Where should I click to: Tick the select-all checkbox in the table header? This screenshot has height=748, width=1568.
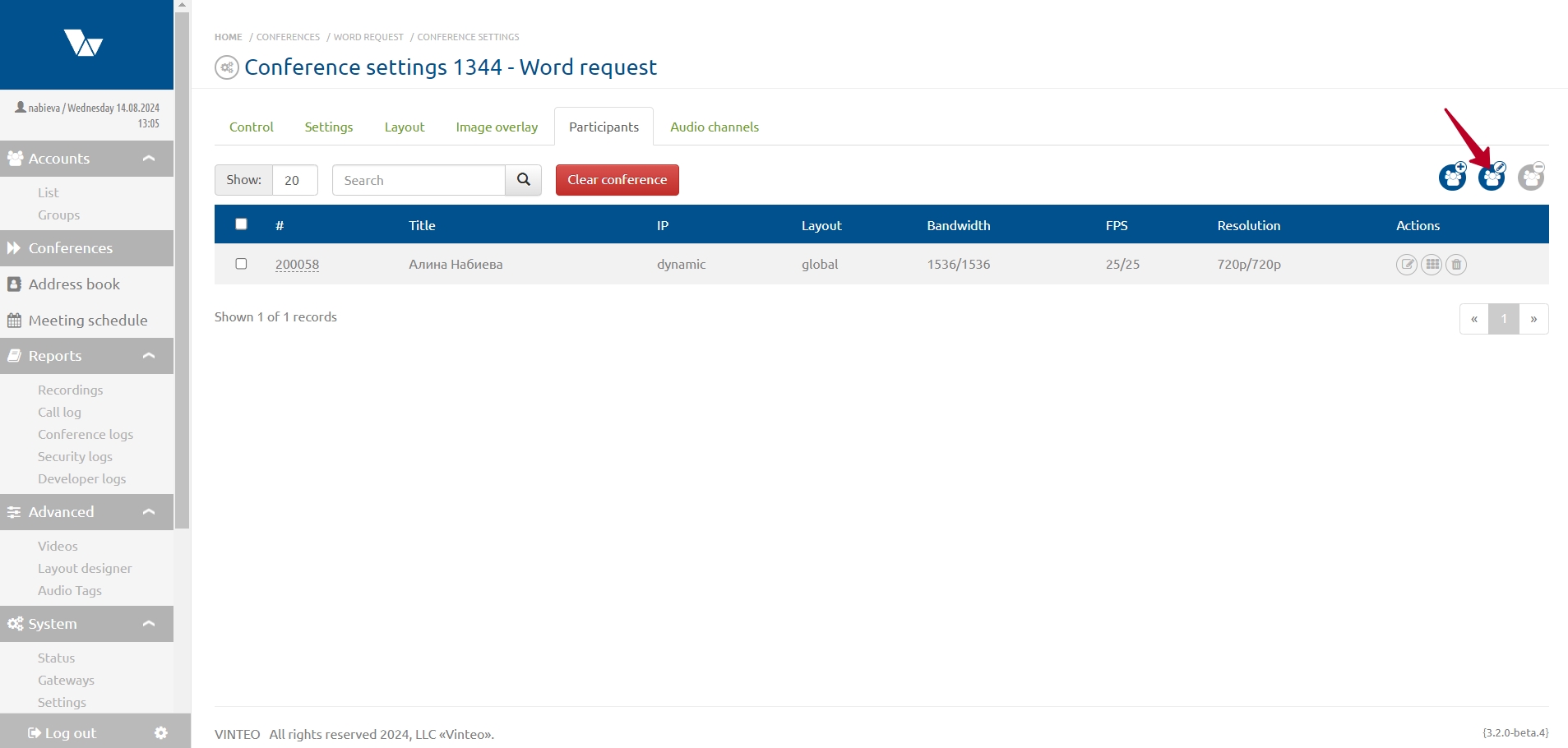241,224
